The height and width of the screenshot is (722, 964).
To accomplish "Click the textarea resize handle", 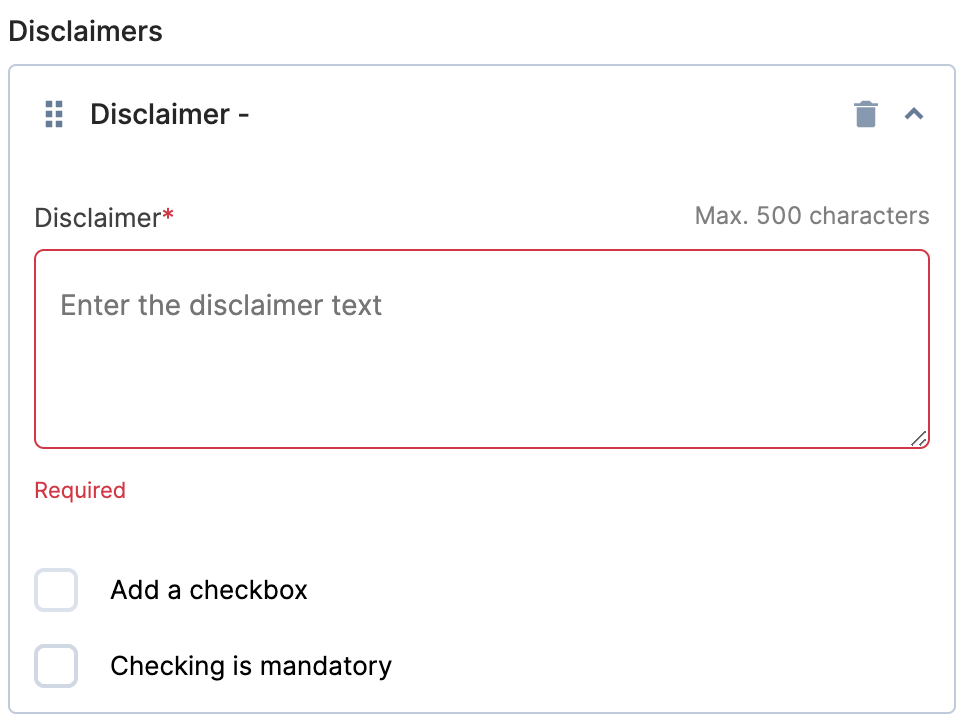I will tap(919, 437).
